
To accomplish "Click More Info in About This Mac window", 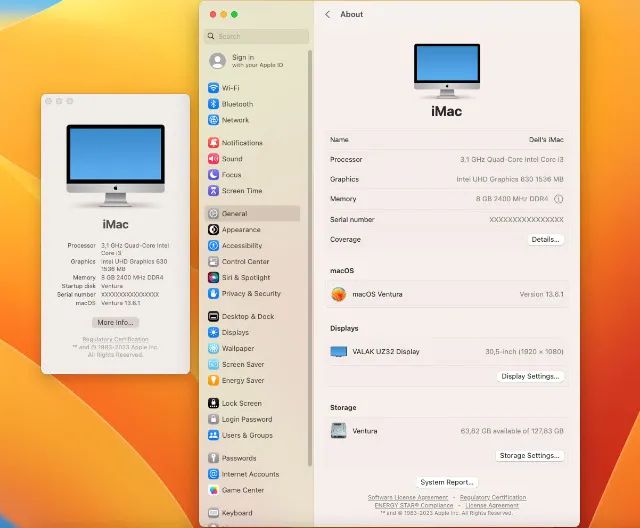I will pos(116,322).
